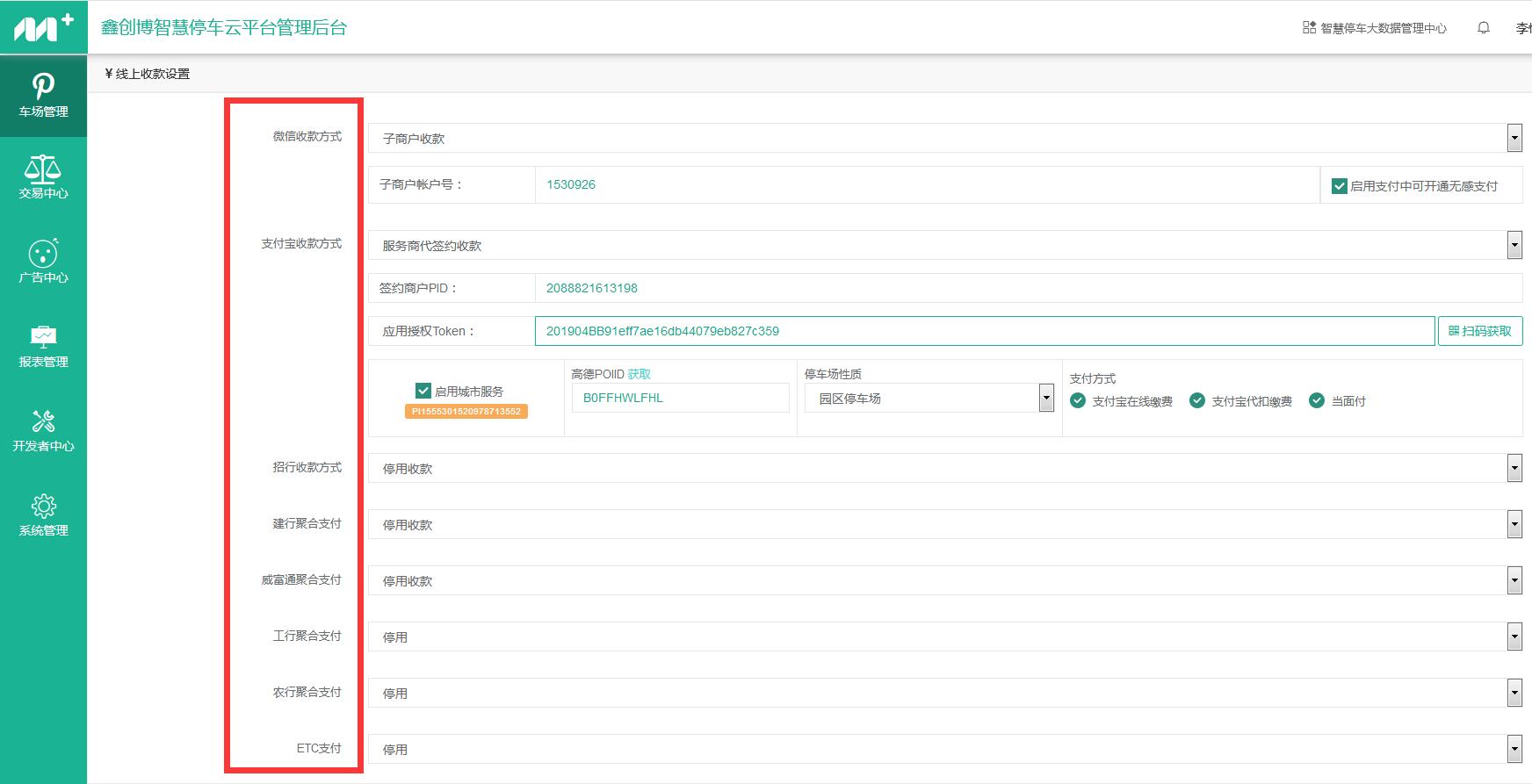Viewport: 1532px width, 784px height.
Task: Click the M+ logo in top-left corner
Action: pos(43,27)
